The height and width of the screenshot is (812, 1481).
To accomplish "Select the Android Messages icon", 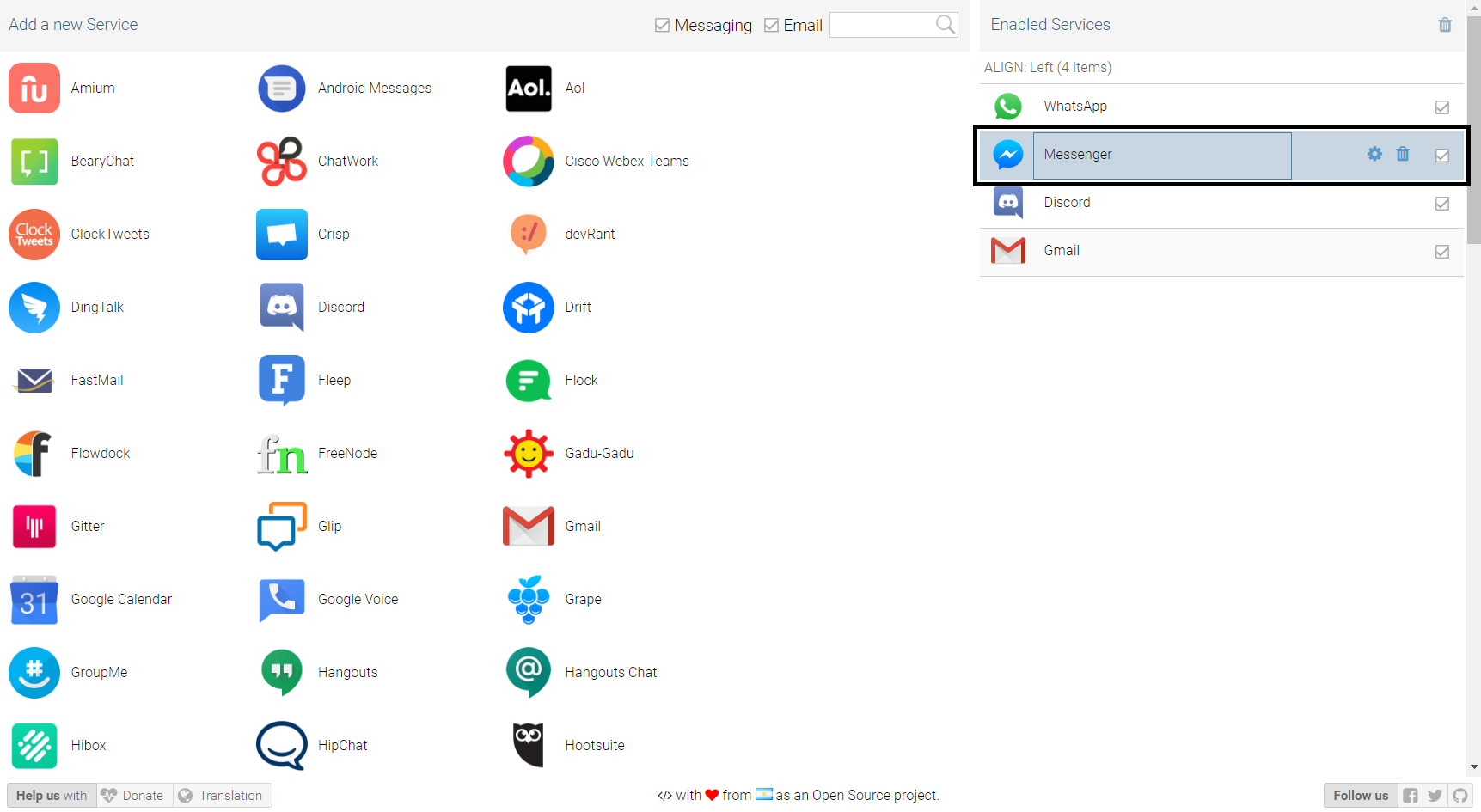I will click(x=282, y=88).
